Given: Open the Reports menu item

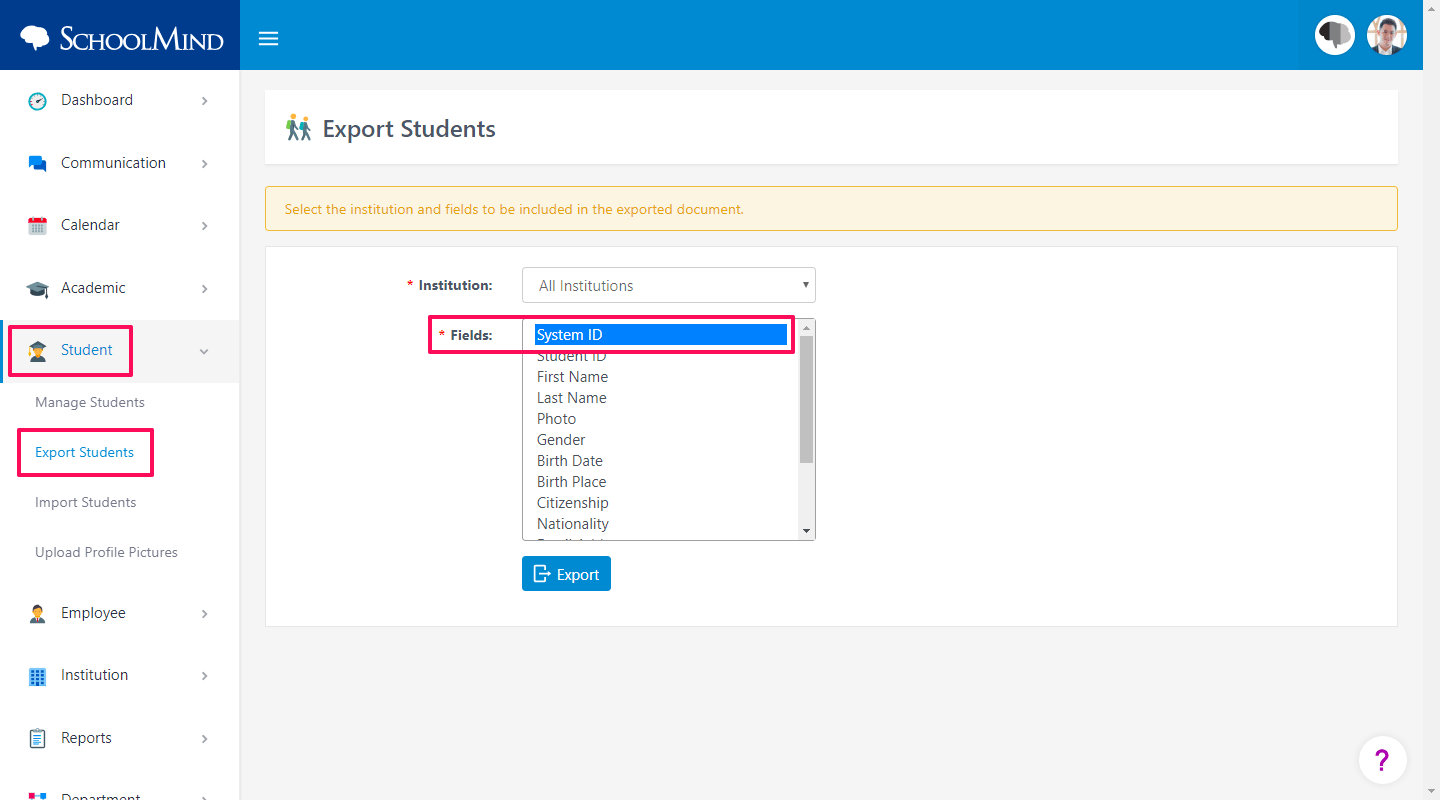Looking at the screenshot, I should pyautogui.click(x=120, y=738).
